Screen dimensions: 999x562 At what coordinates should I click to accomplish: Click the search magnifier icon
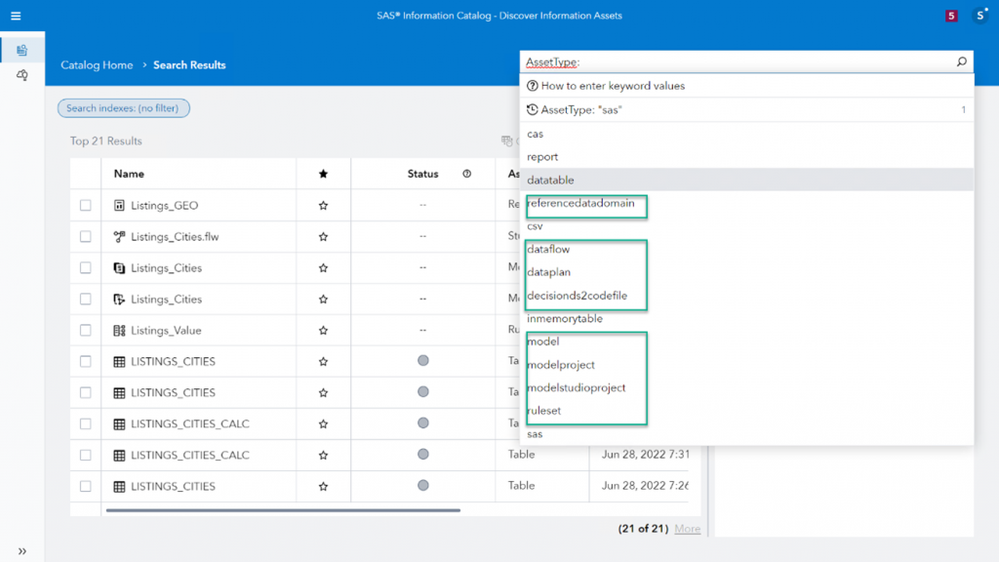coord(961,62)
